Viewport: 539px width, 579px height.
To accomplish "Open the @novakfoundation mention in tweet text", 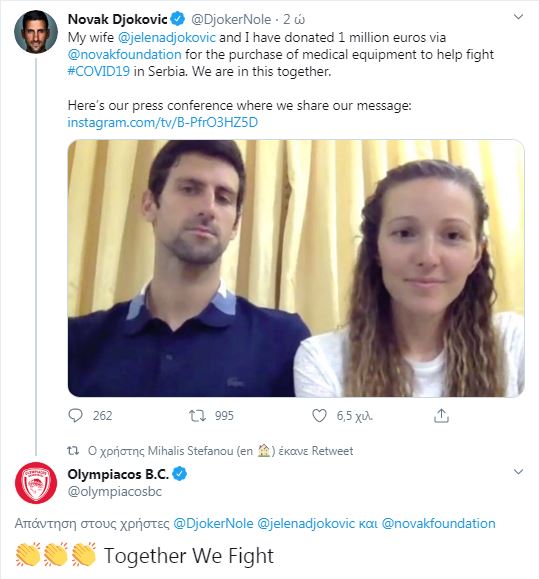I will coord(124,54).
